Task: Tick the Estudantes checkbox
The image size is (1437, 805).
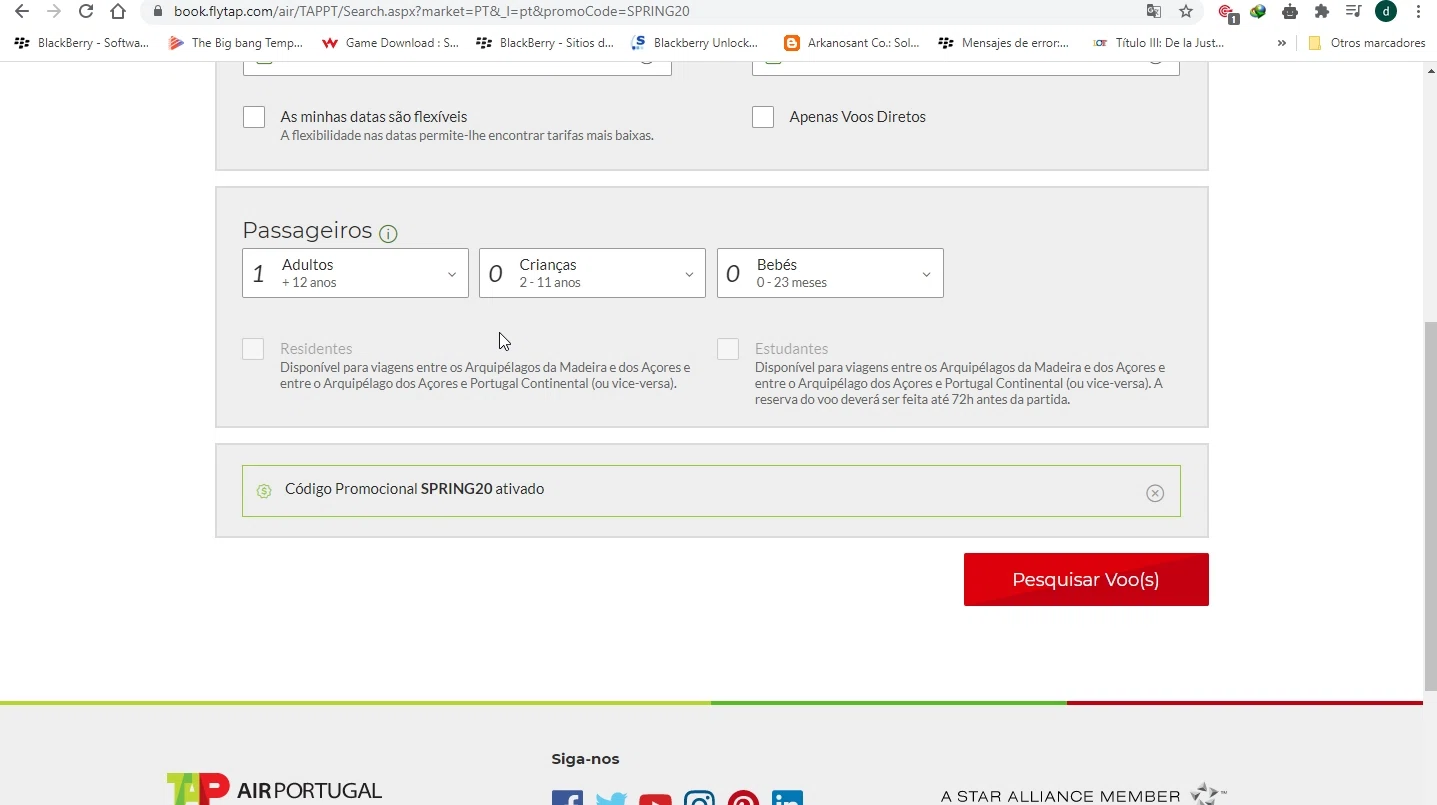Action: [x=728, y=349]
